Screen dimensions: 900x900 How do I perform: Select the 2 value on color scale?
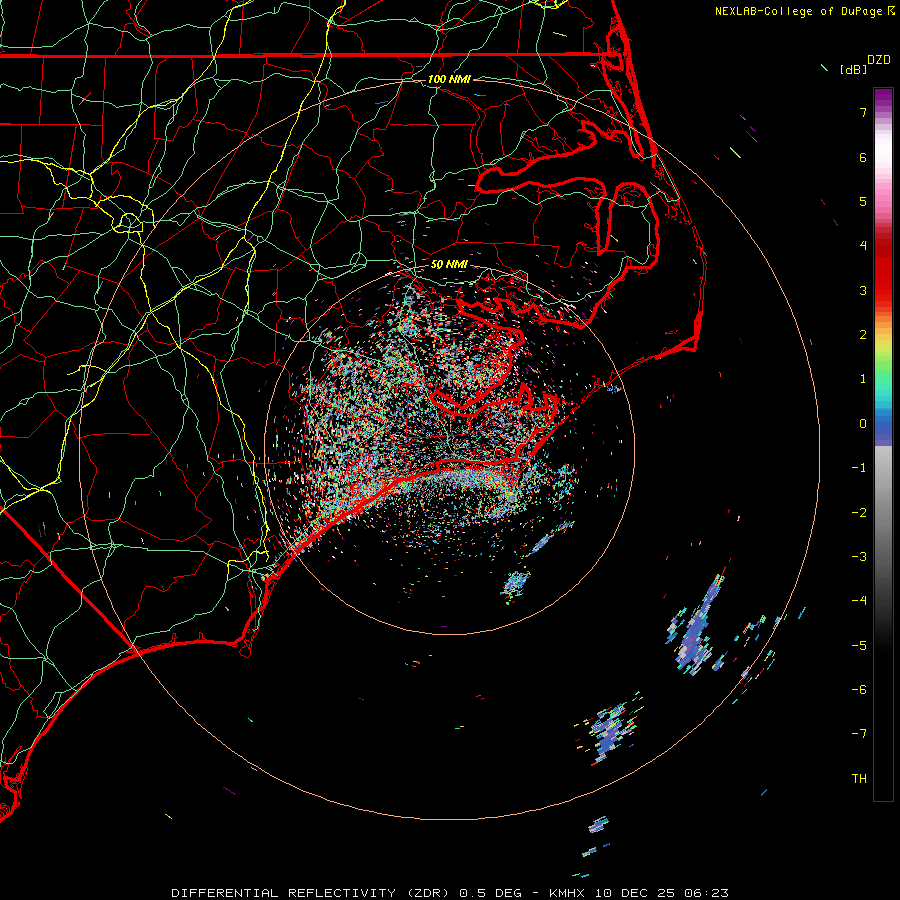click(x=863, y=335)
